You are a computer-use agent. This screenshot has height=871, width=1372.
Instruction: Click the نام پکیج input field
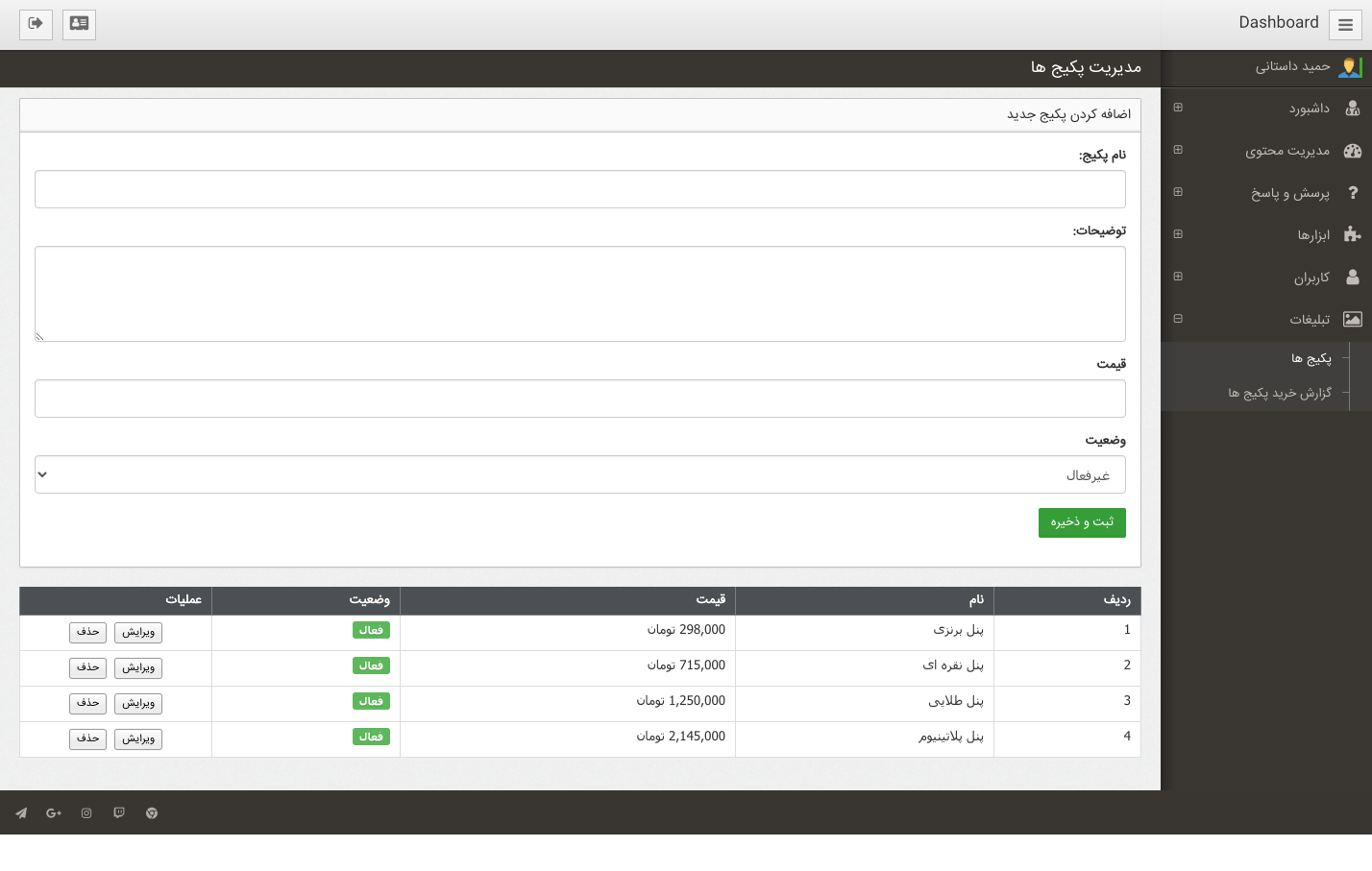click(x=579, y=189)
